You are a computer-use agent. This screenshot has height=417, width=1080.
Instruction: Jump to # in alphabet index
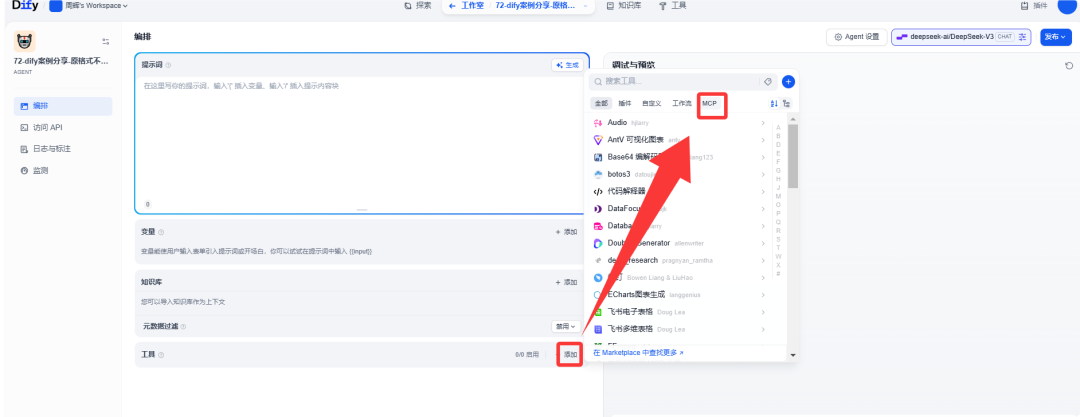pyautogui.click(x=778, y=274)
